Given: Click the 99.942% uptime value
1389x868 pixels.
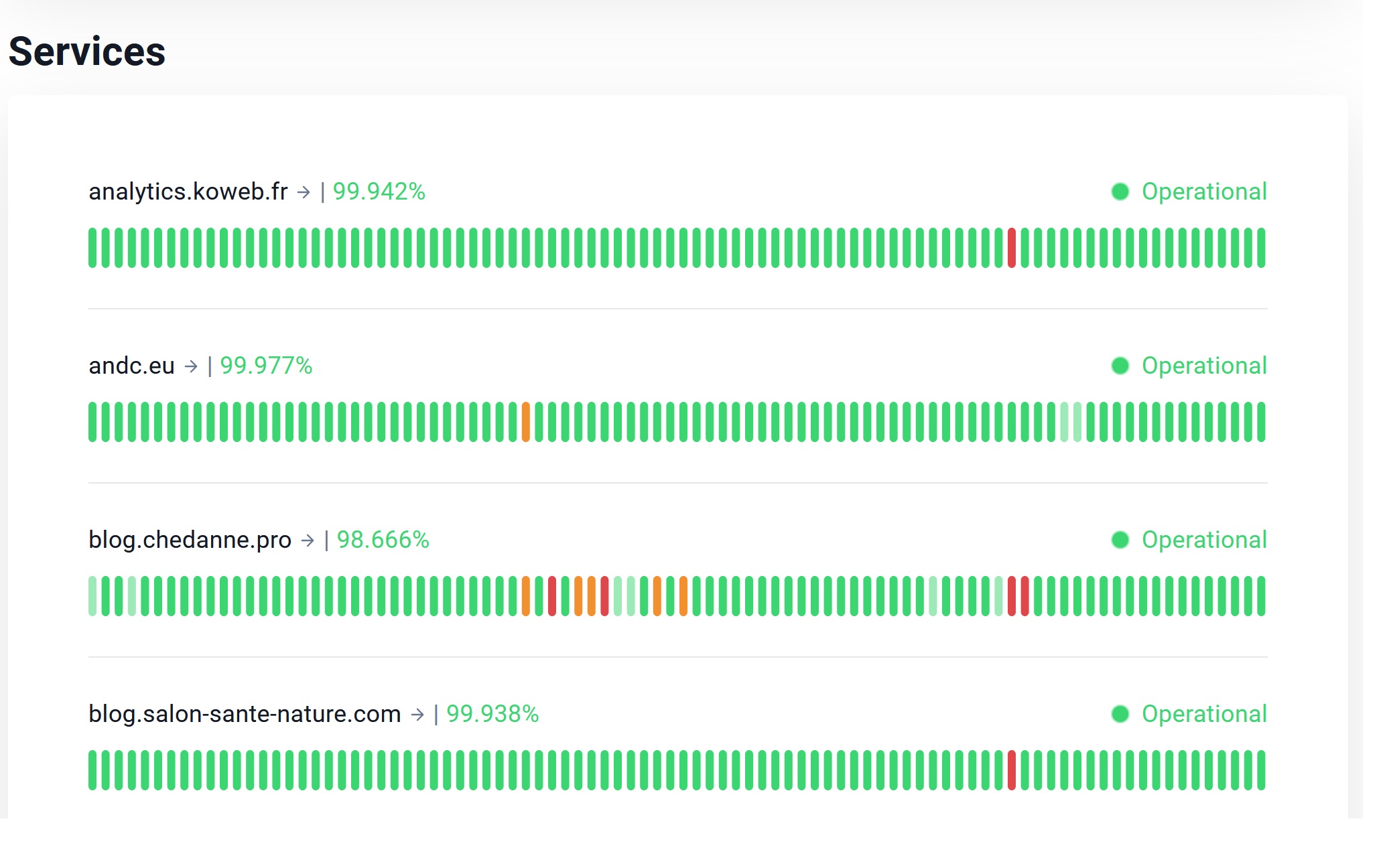Looking at the screenshot, I should click(379, 192).
